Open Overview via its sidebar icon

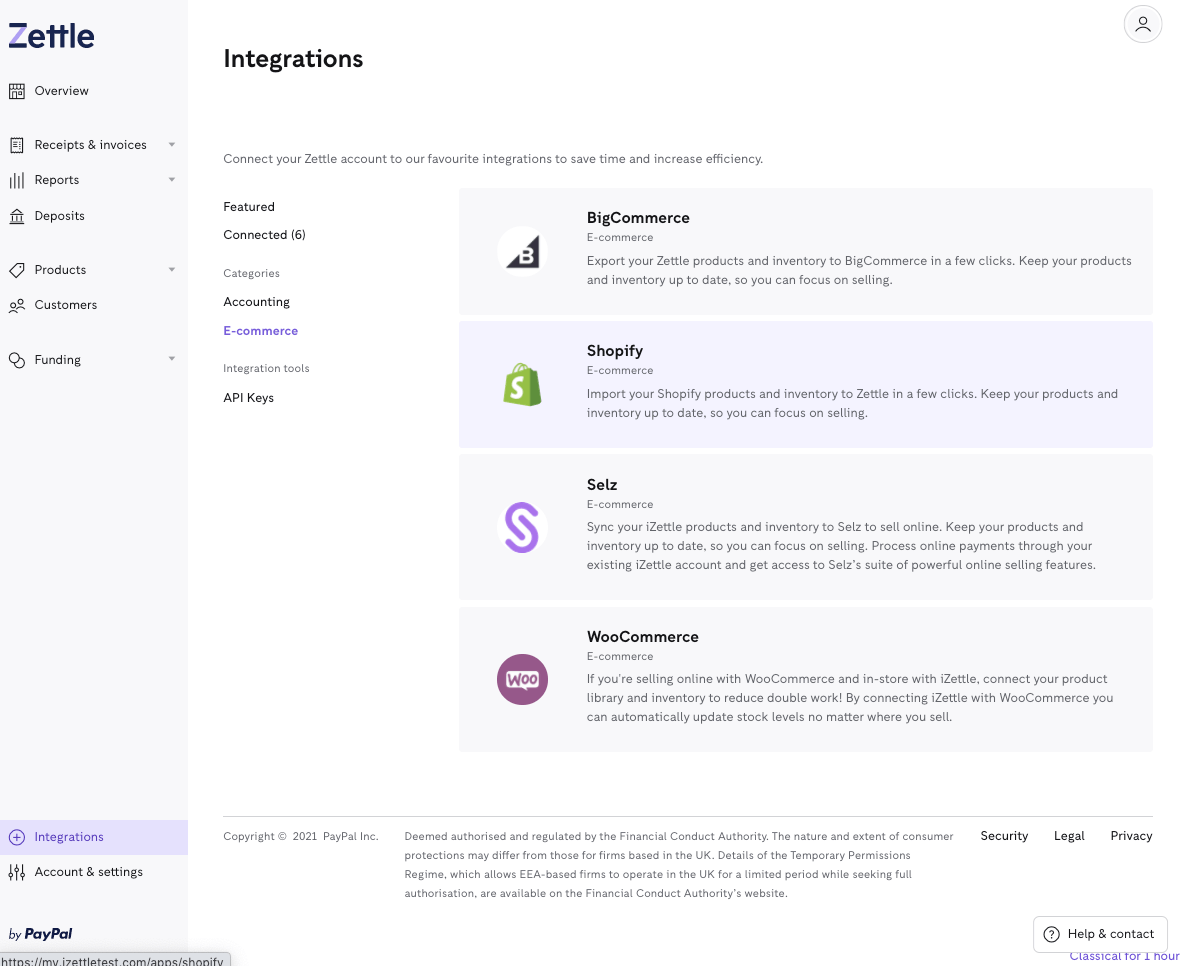point(17,90)
